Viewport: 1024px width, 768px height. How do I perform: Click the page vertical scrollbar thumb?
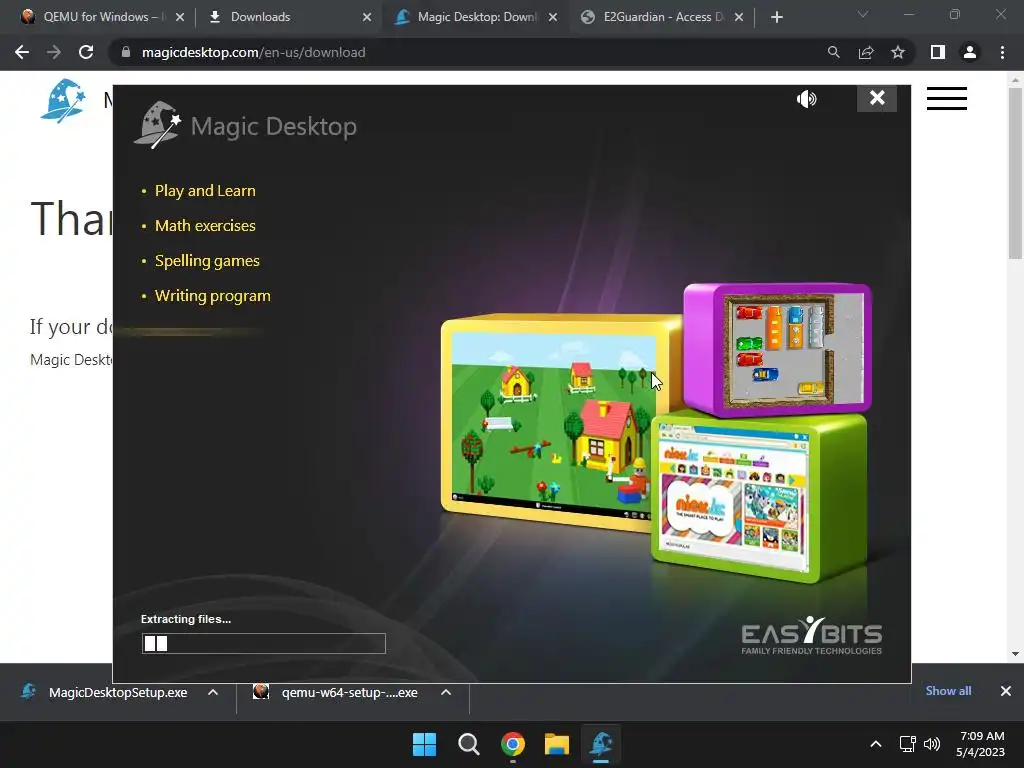1015,173
